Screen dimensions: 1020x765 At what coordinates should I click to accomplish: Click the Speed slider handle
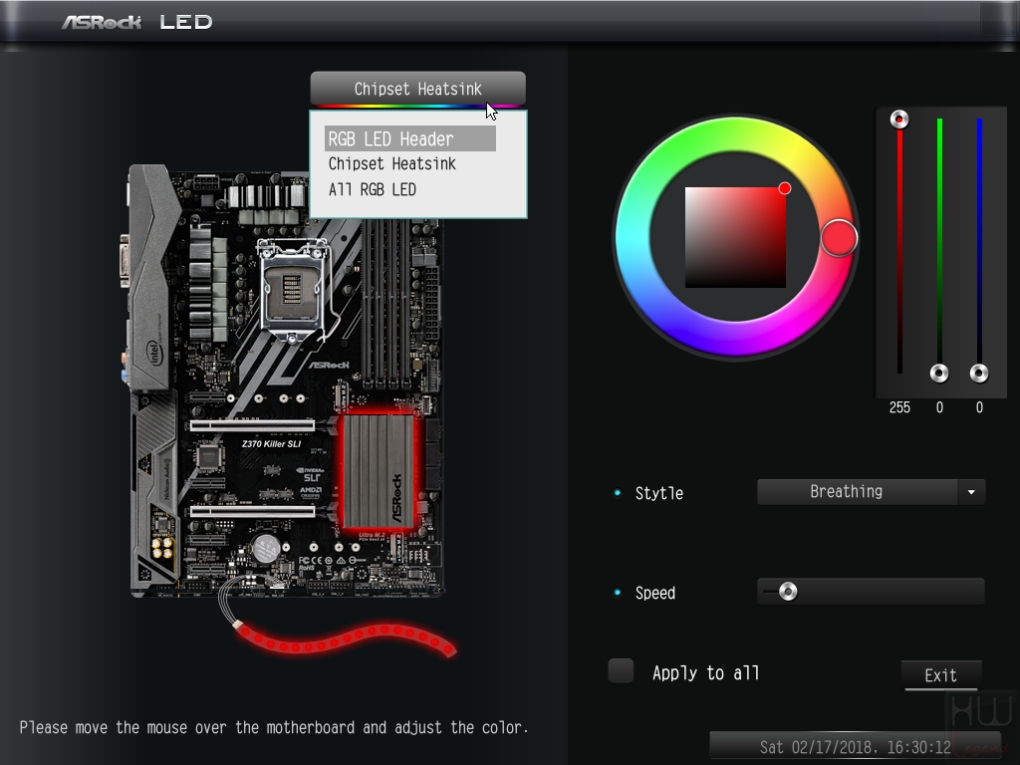[x=788, y=591]
